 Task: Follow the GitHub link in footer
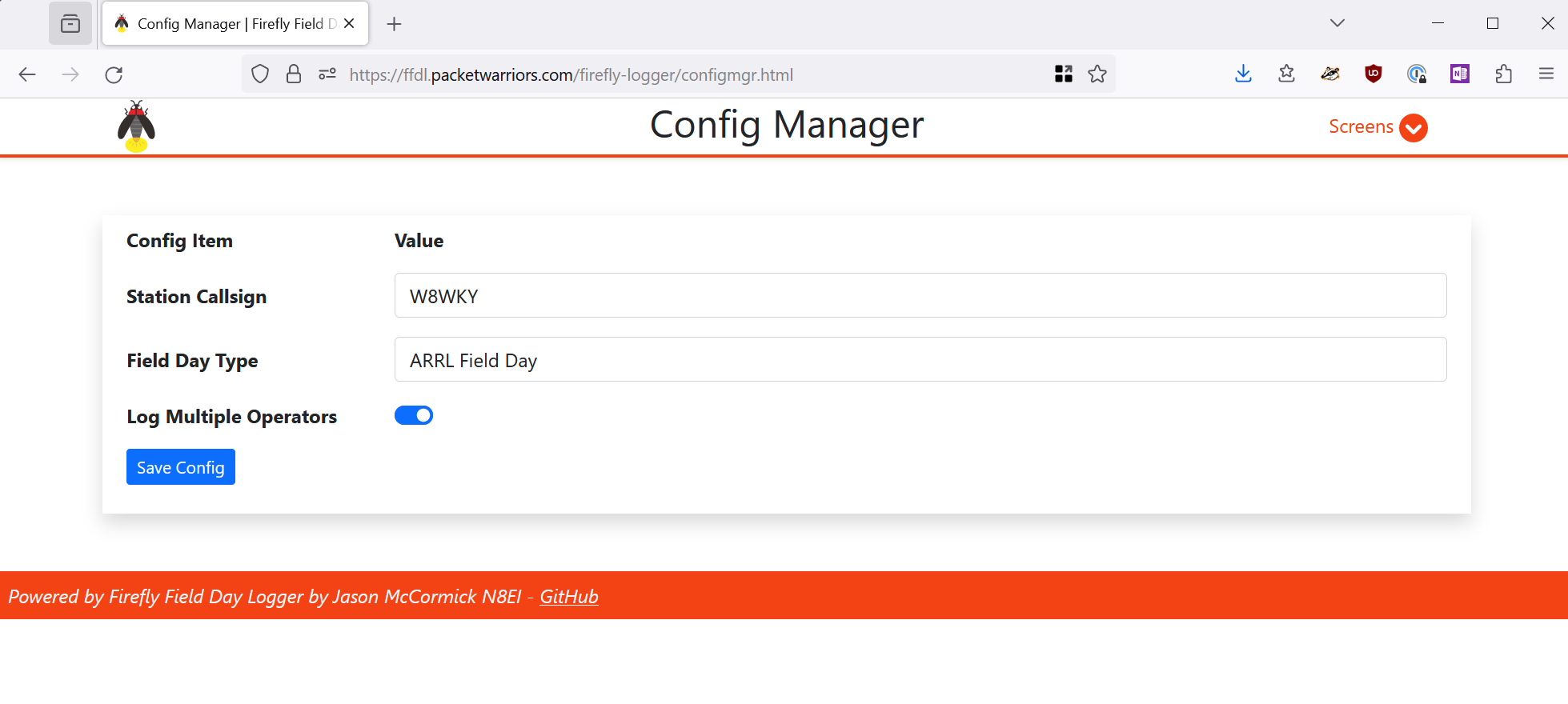click(568, 597)
